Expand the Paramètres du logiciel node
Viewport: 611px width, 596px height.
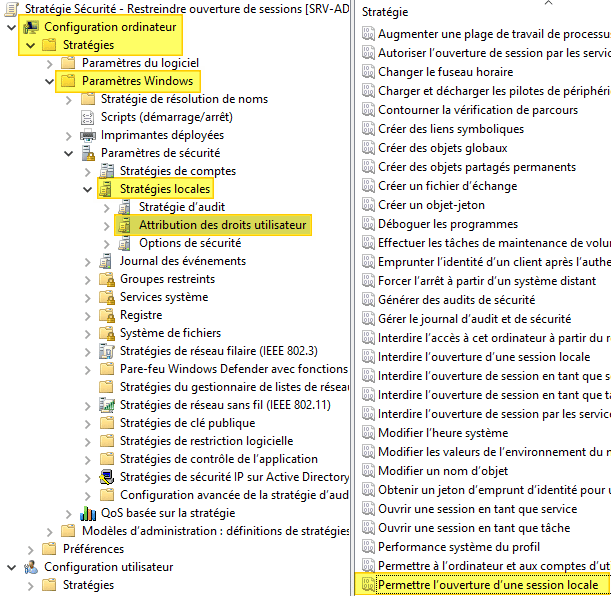pyautogui.click(x=49, y=63)
